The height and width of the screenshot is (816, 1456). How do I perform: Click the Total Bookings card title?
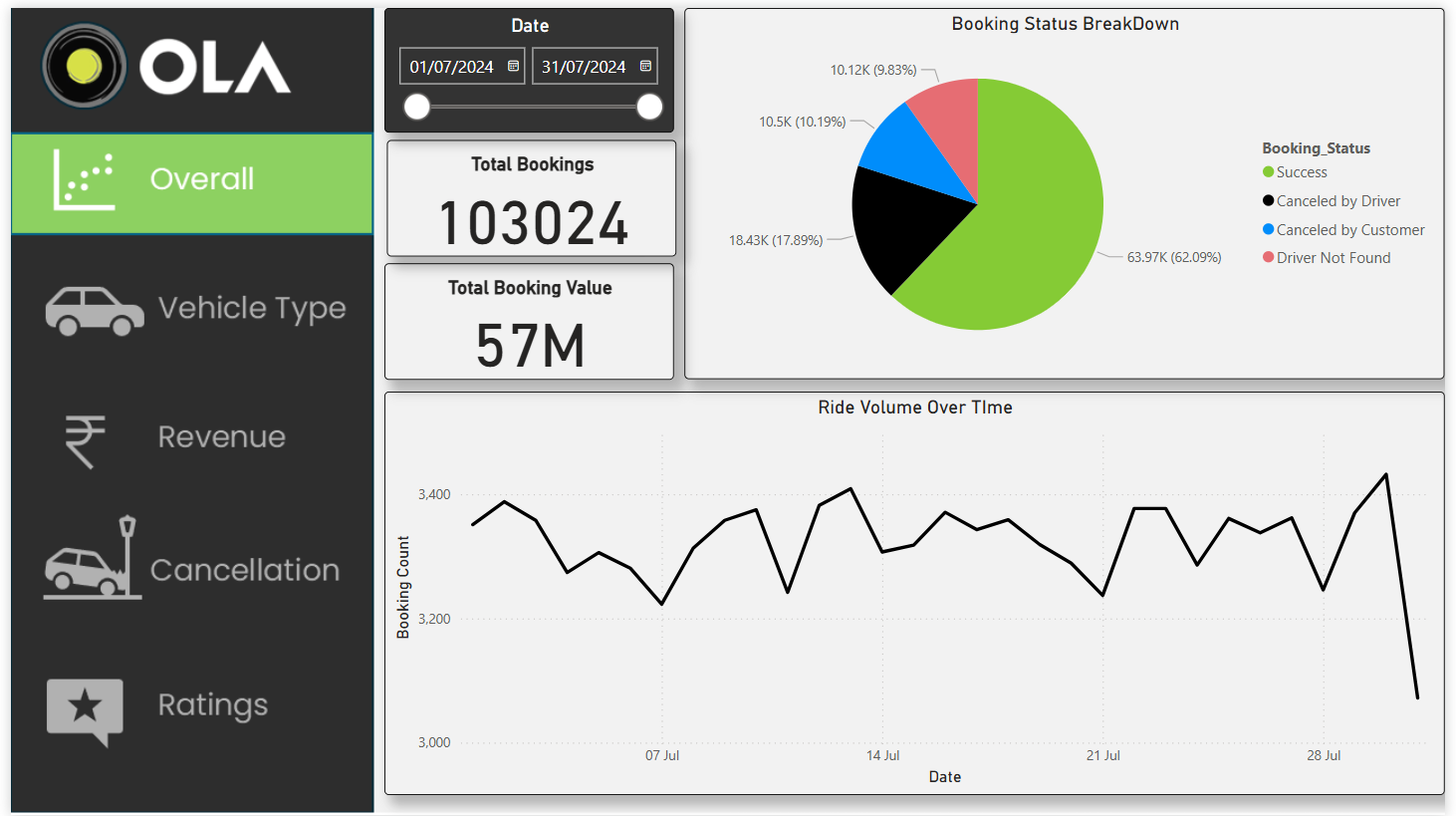point(533,164)
